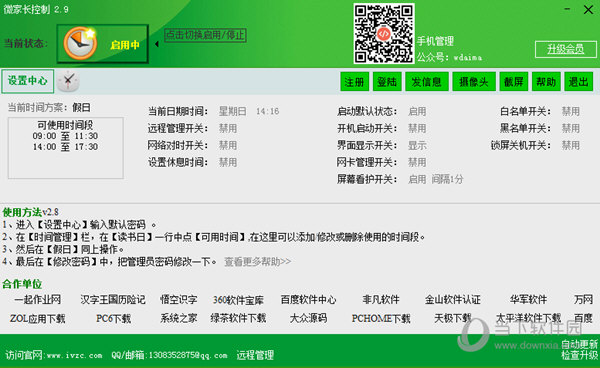Open the 摄像头 camera button

click(x=474, y=81)
